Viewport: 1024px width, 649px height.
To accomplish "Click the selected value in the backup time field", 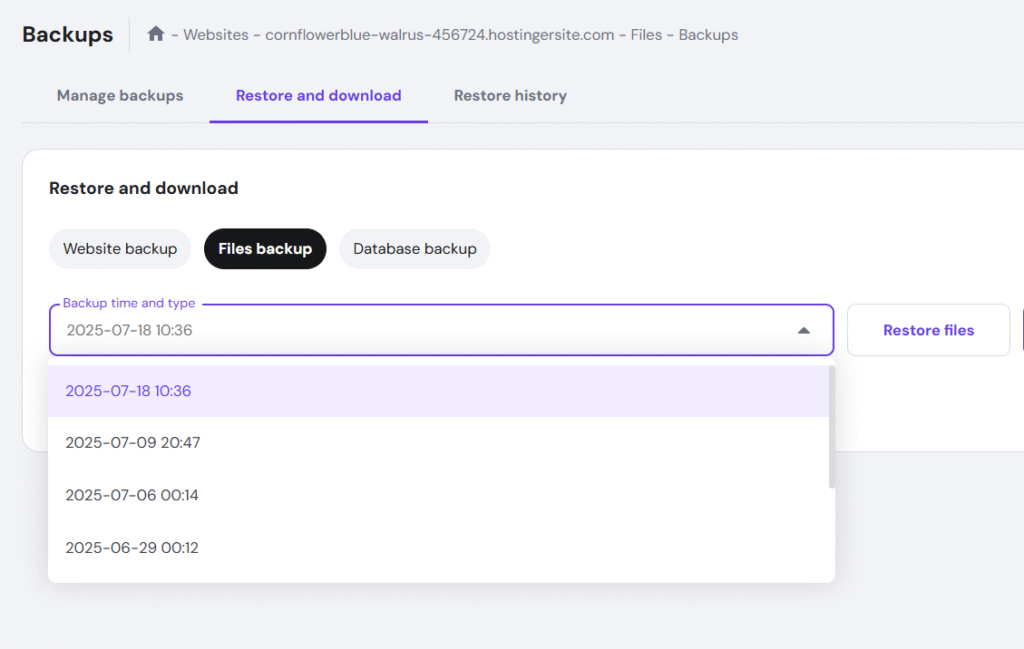I will (129, 330).
